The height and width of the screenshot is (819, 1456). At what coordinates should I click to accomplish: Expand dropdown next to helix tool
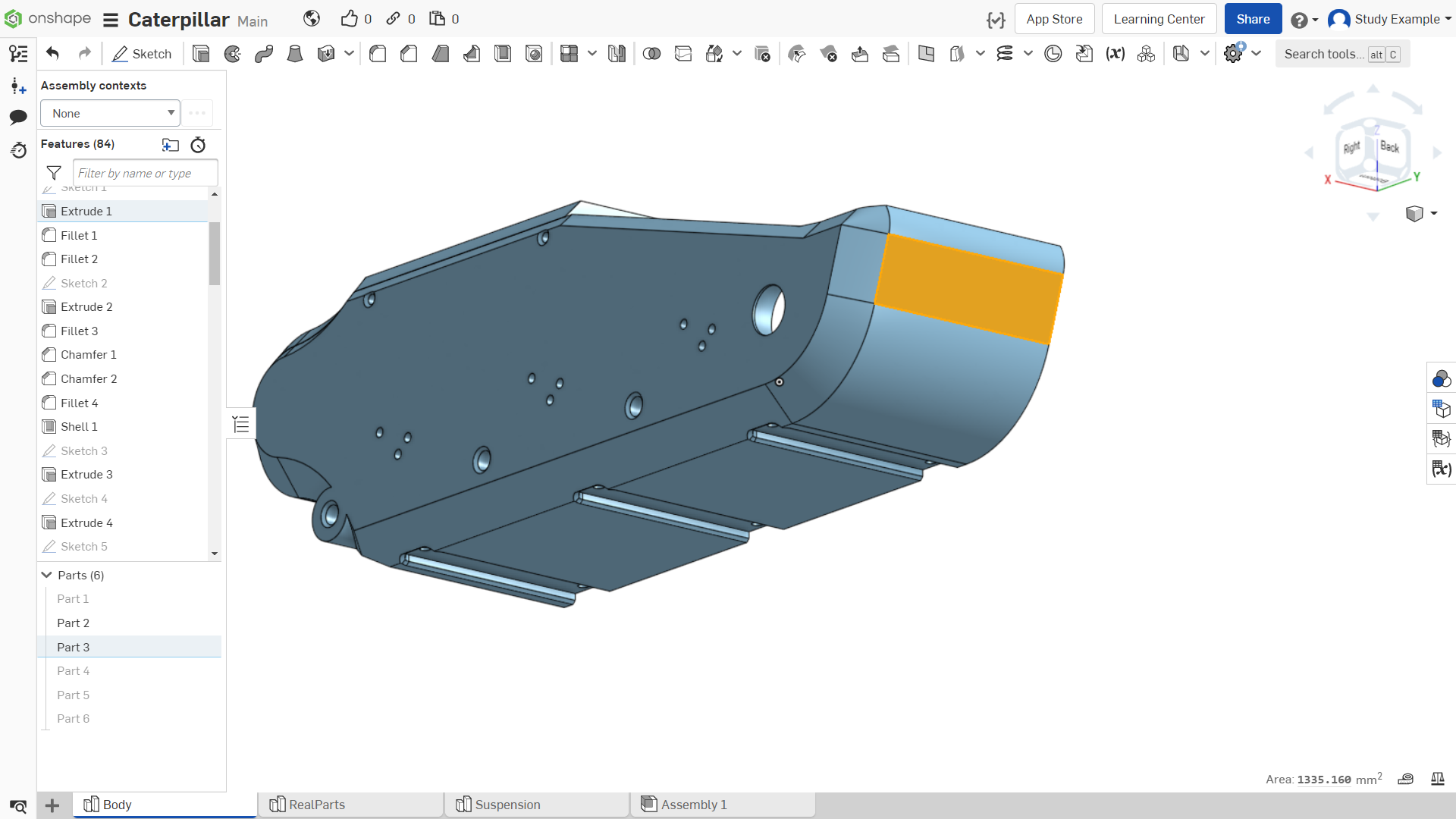pyautogui.click(x=1028, y=53)
